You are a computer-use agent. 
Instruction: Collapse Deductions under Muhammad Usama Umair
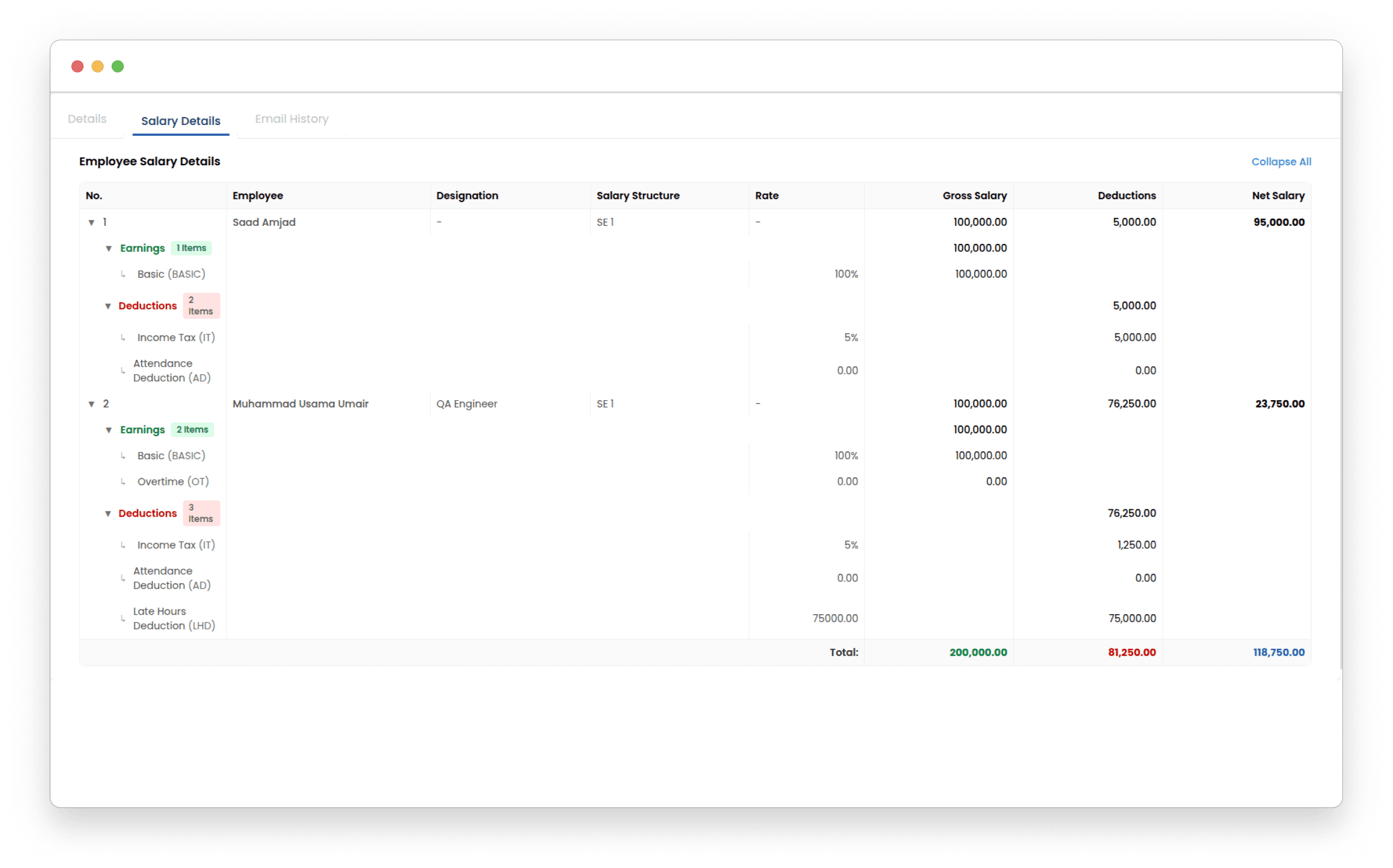click(x=108, y=514)
